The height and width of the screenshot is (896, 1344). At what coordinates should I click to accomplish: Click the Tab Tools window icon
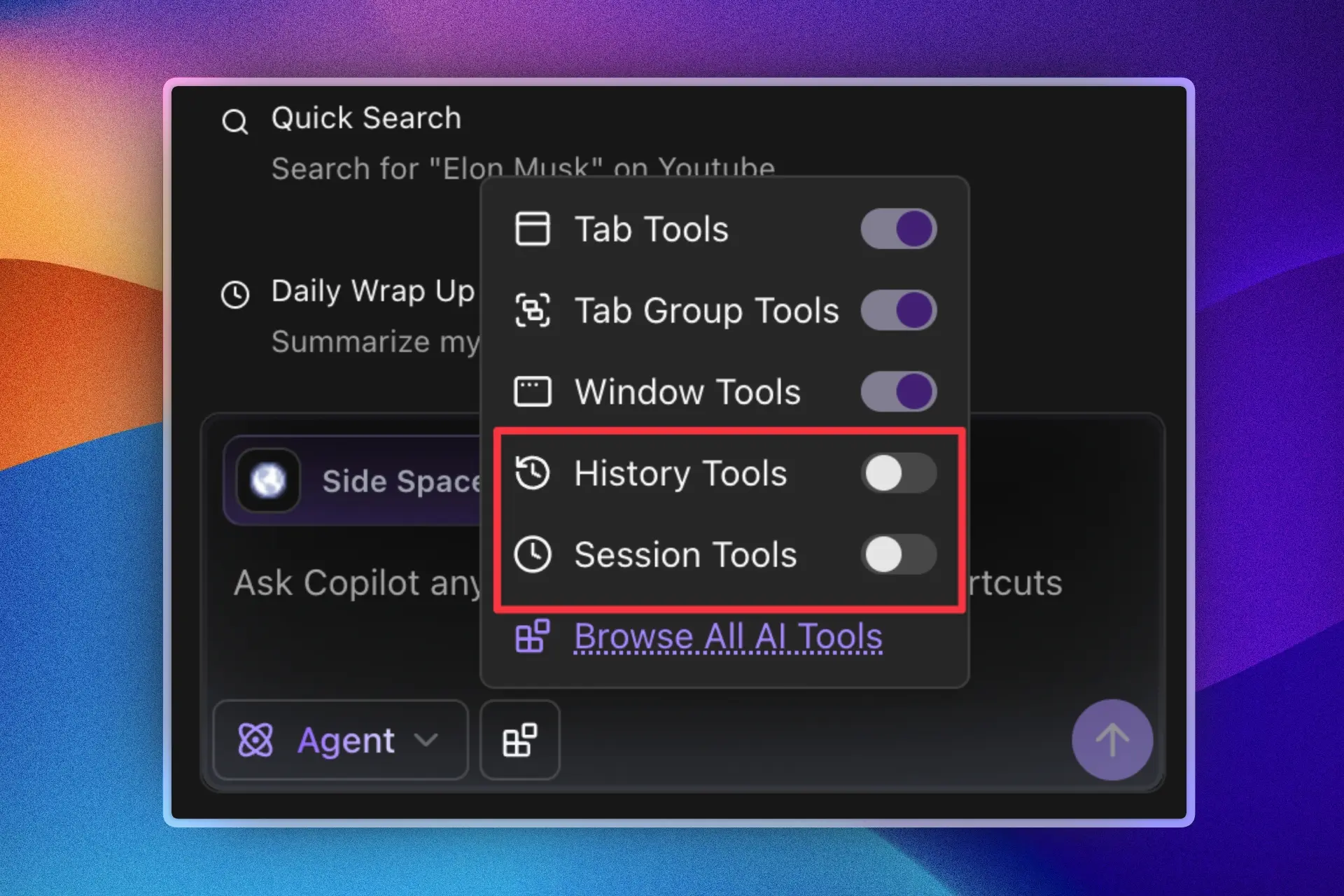[532, 229]
